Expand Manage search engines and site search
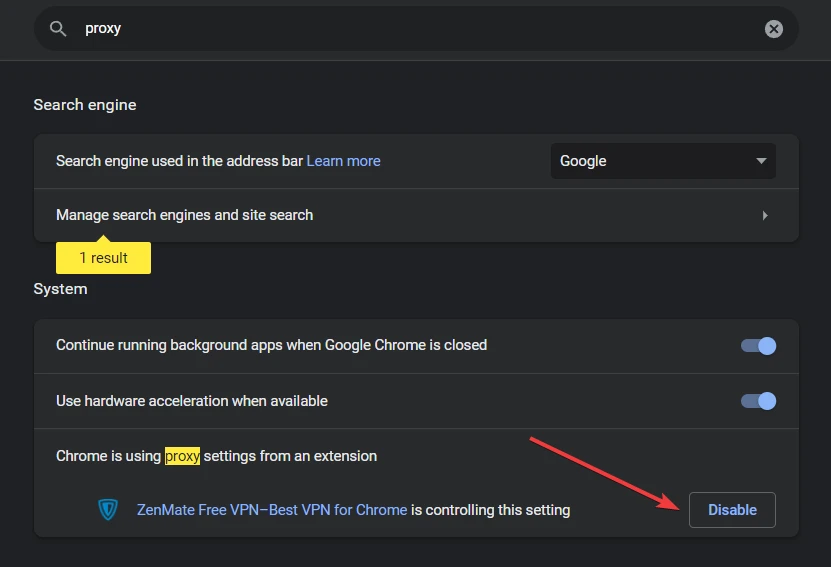 pyautogui.click(x=416, y=215)
